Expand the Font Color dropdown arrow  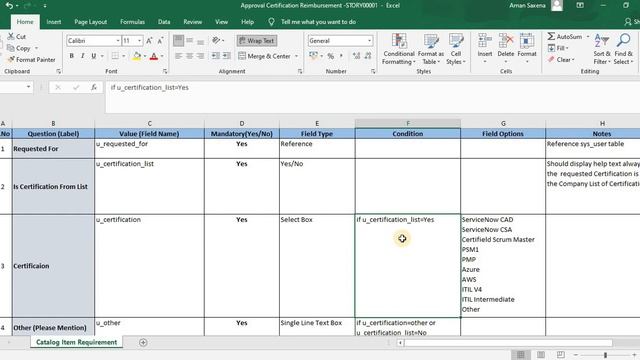(162, 56)
